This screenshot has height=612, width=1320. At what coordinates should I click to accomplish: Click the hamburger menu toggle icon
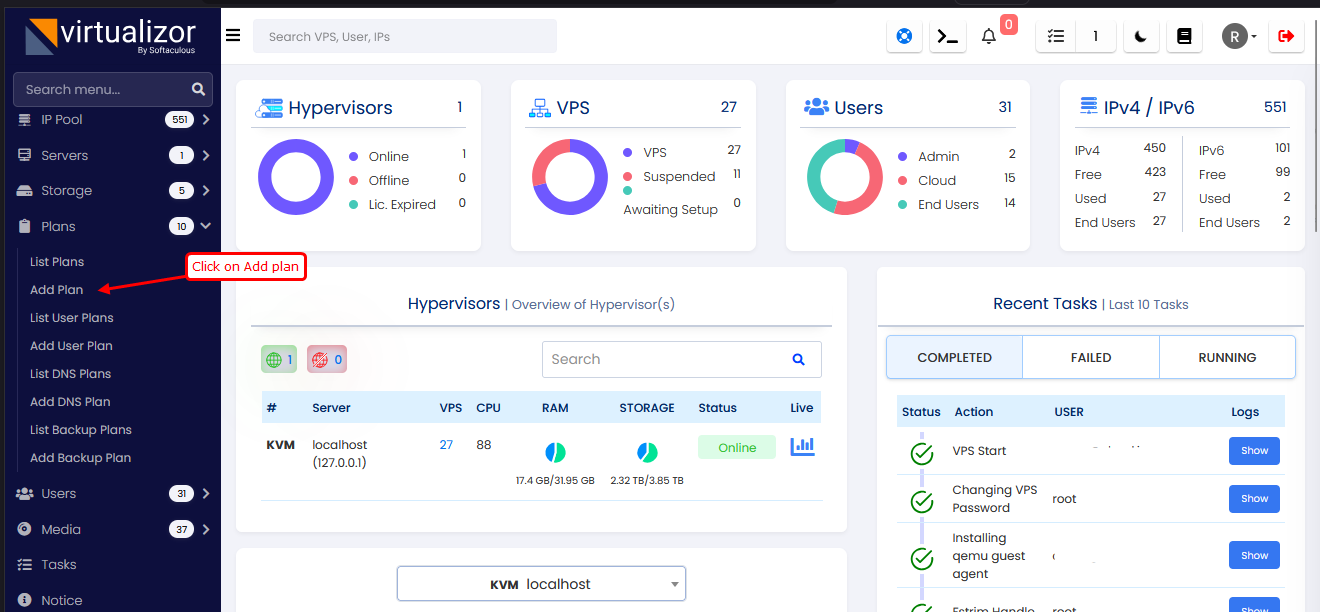pyautogui.click(x=233, y=36)
